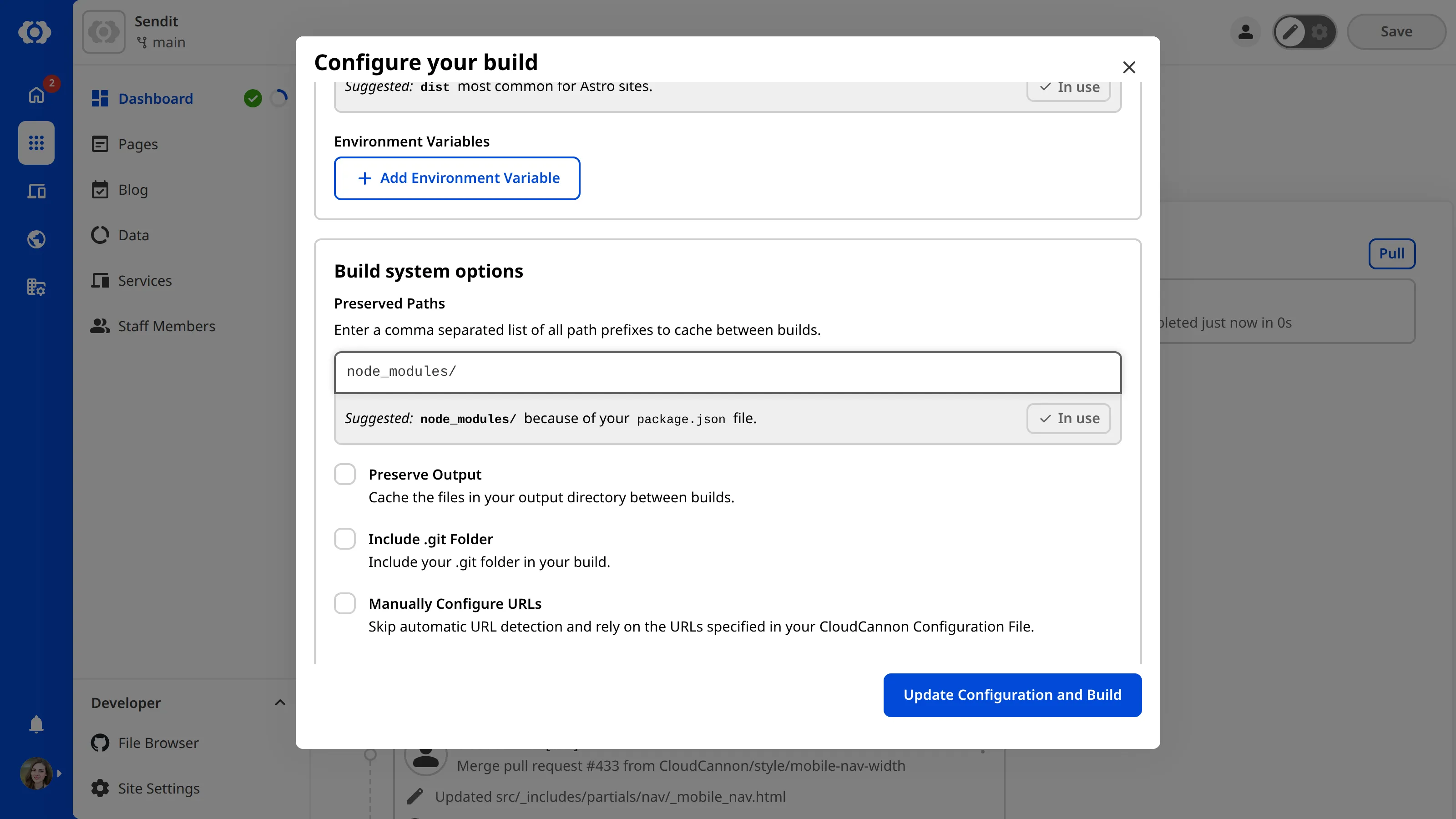
Task: Enable the Preserve Output checkbox
Action: pyautogui.click(x=345, y=474)
